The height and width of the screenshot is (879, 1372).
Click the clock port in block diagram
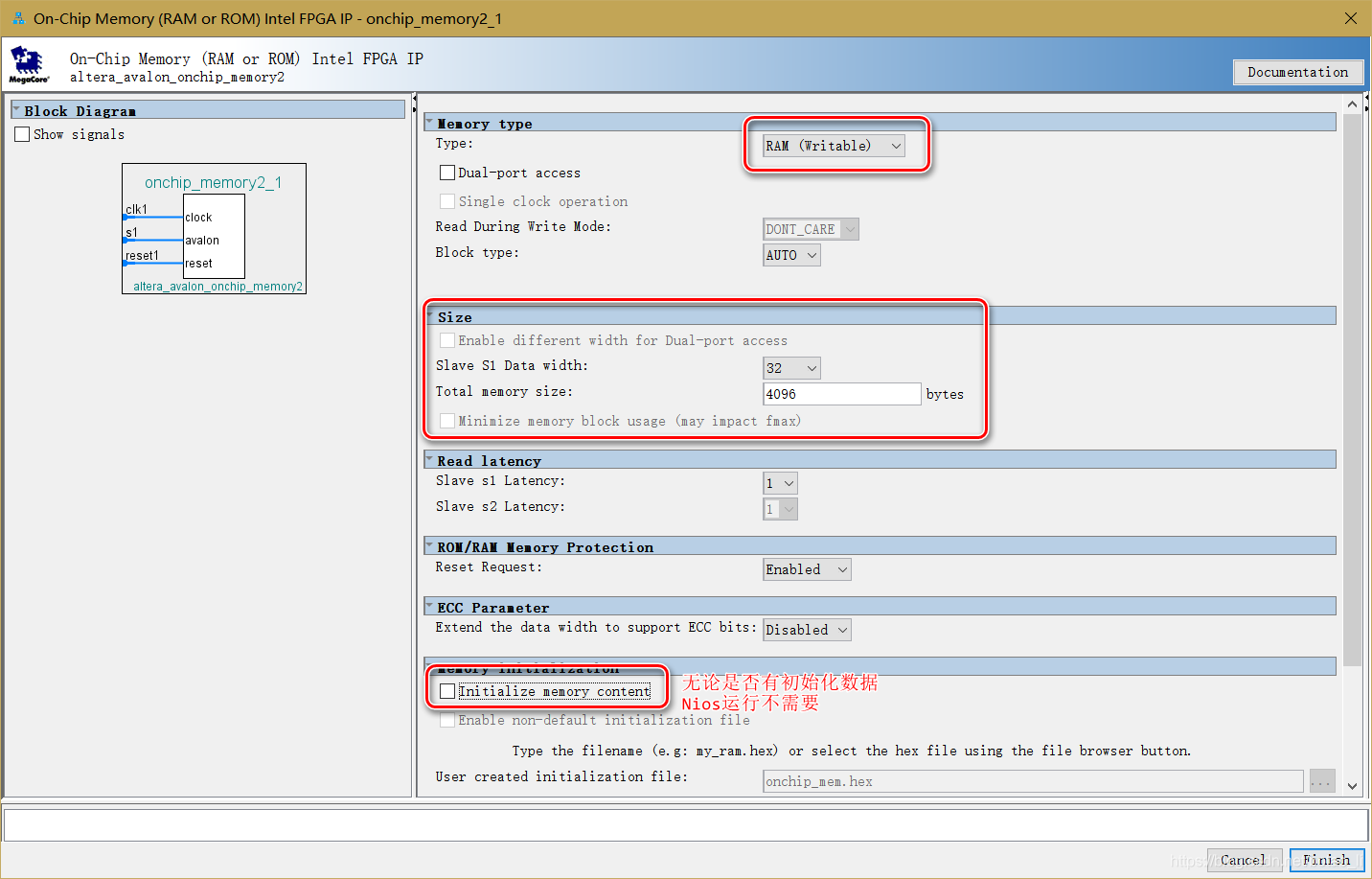point(198,218)
